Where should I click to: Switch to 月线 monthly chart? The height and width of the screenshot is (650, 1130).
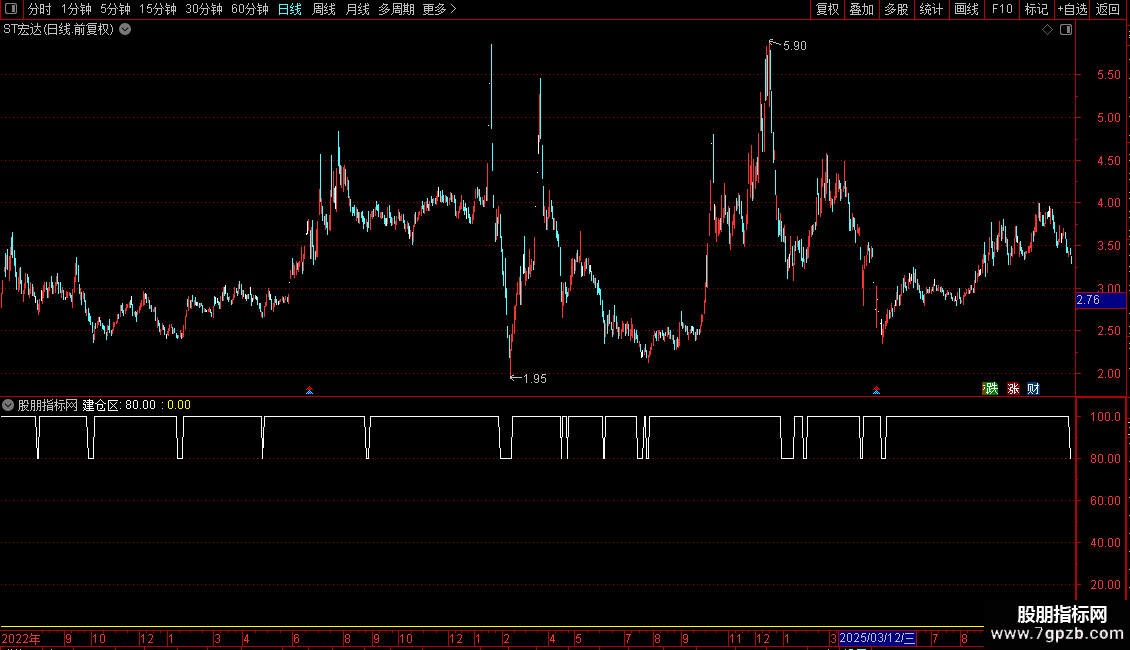357,9
